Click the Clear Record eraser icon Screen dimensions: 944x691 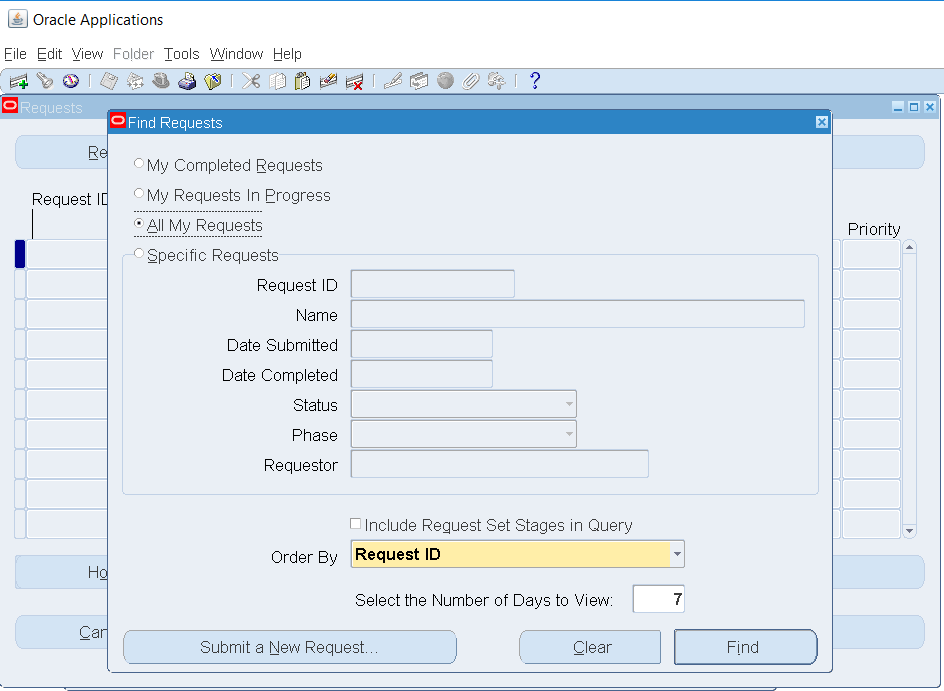(x=328, y=81)
